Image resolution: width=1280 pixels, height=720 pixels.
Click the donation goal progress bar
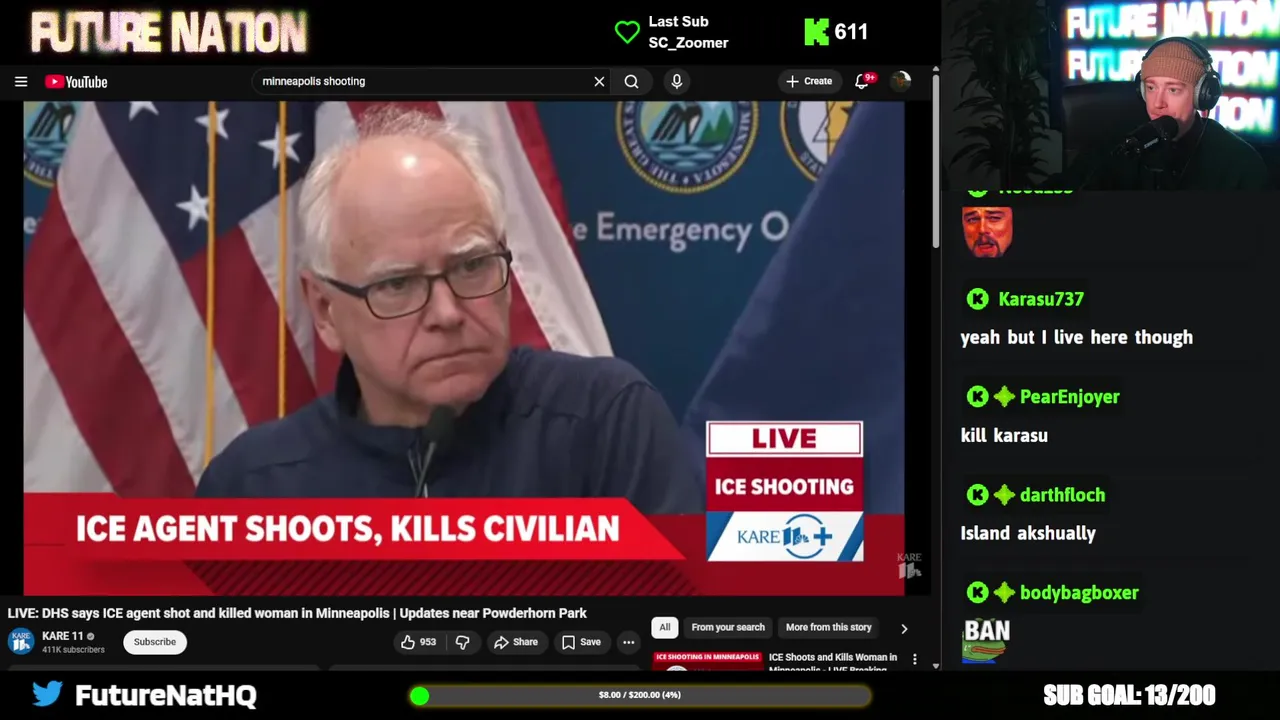click(640, 695)
